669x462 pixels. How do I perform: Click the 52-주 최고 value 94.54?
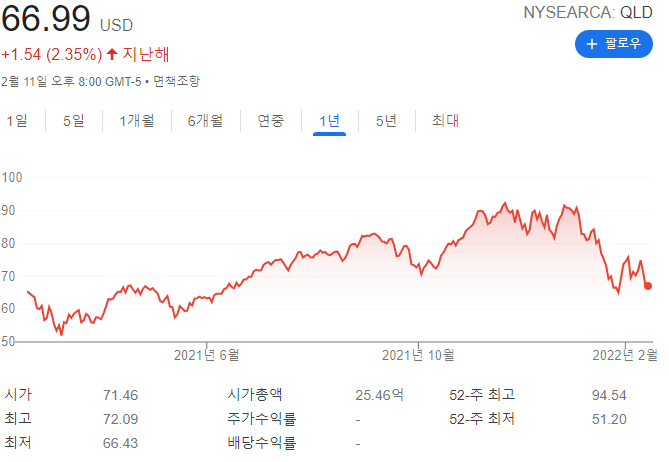tap(611, 395)
